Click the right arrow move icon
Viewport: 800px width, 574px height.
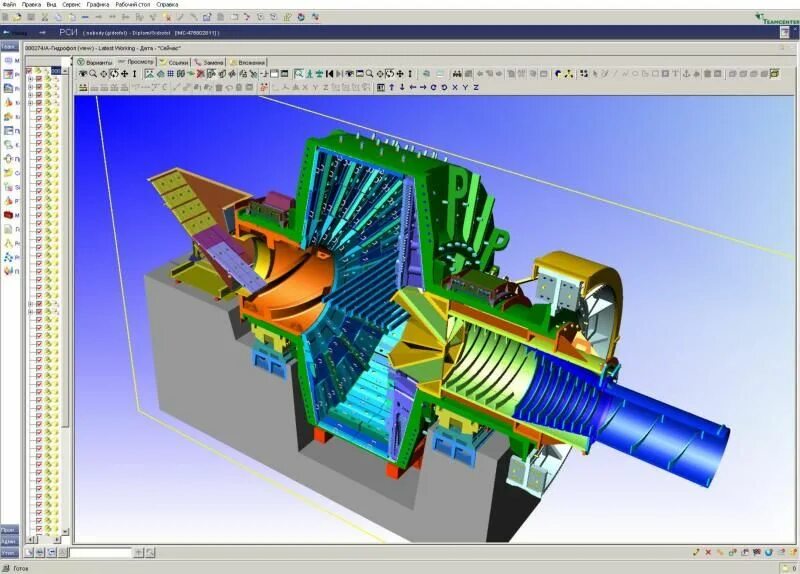[423, 88]
